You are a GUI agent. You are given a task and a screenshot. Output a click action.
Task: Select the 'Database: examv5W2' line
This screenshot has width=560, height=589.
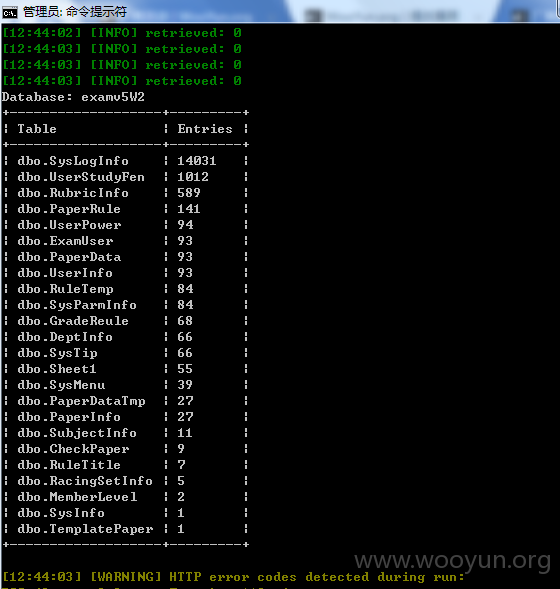(73, 97)
